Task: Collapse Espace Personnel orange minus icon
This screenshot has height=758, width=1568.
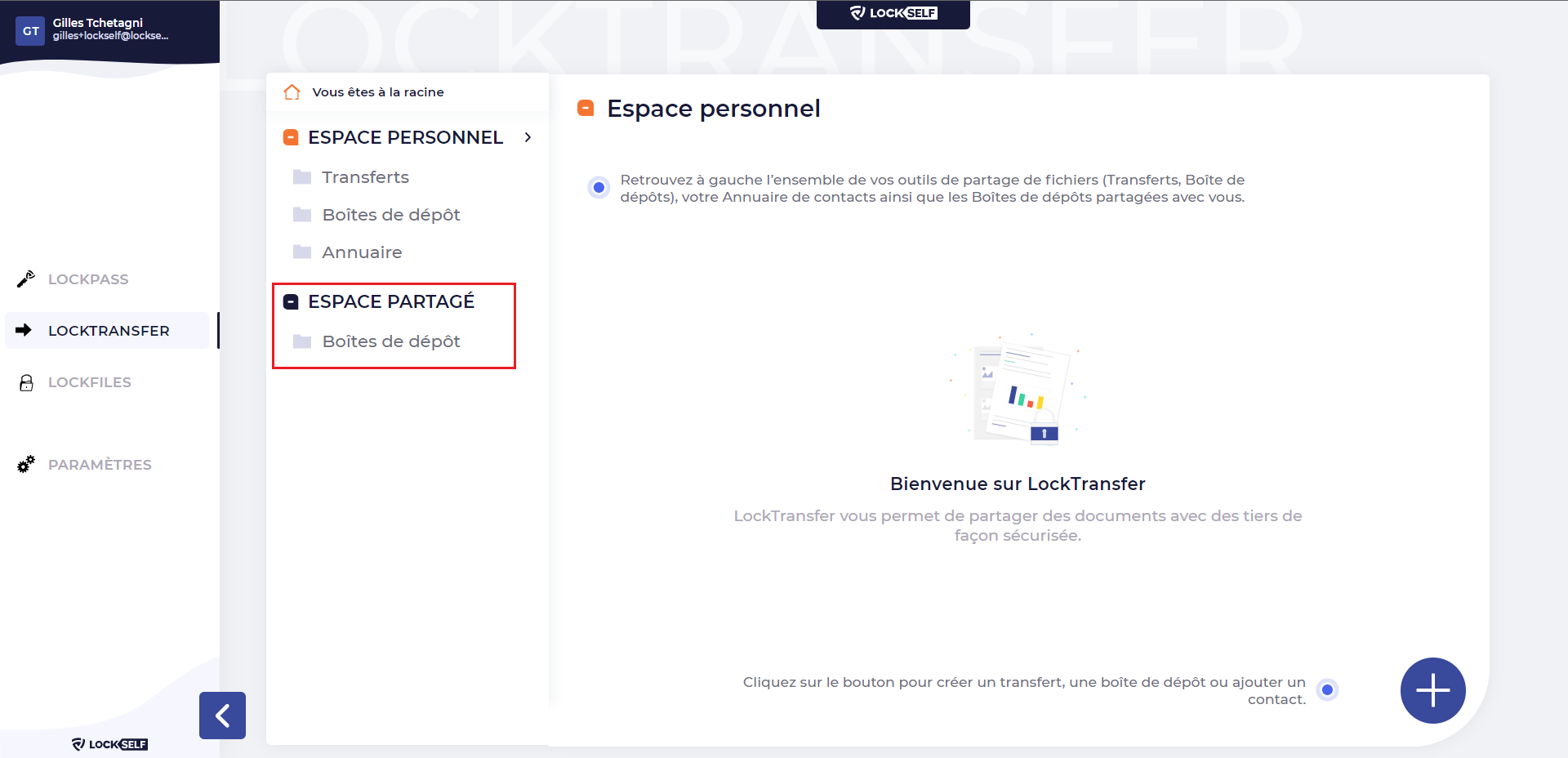Action: (291, 137)
